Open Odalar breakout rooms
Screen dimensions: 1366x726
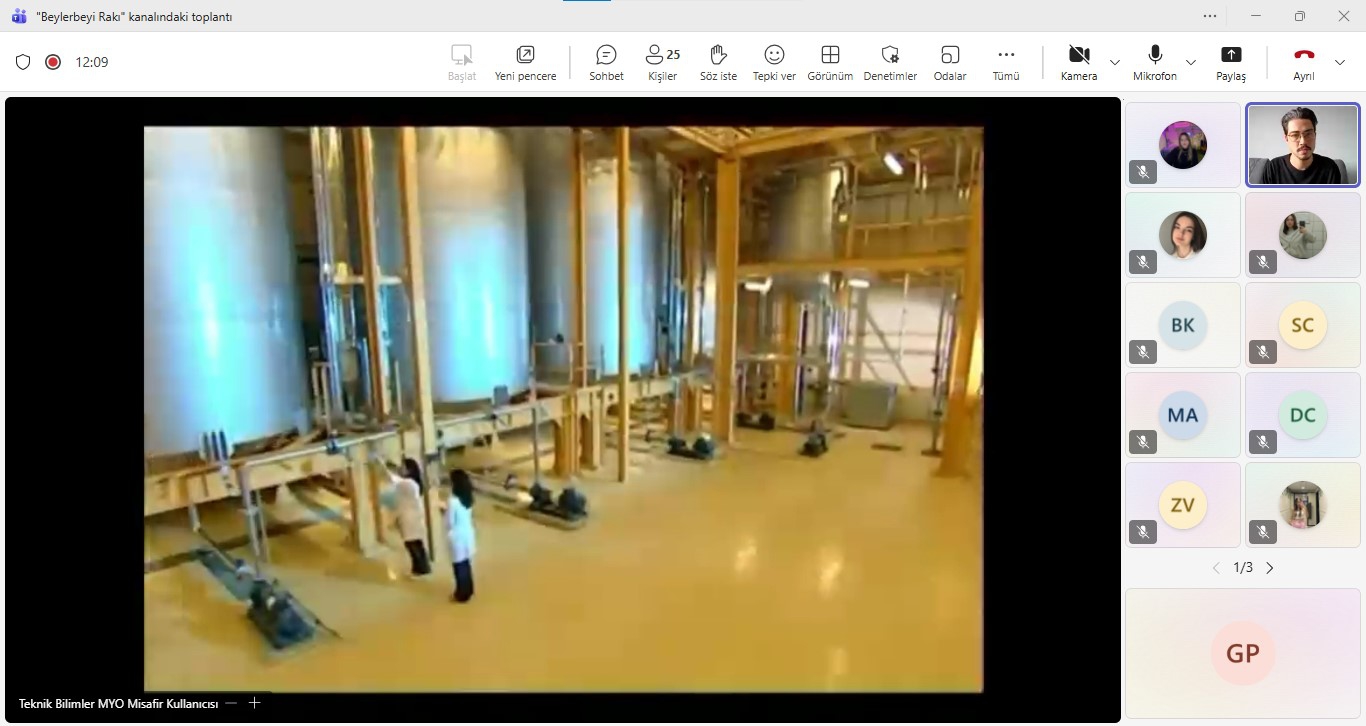[x=950, y=62]
